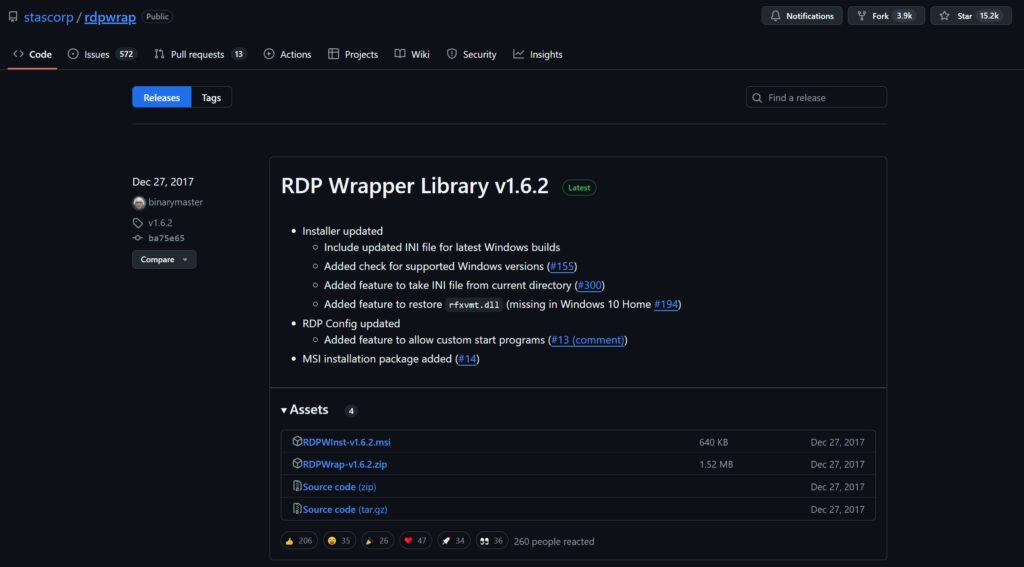The width and height of the screenshot is (1024, 567).
Task: Open issue #194 link
Action: click(665, 304)
